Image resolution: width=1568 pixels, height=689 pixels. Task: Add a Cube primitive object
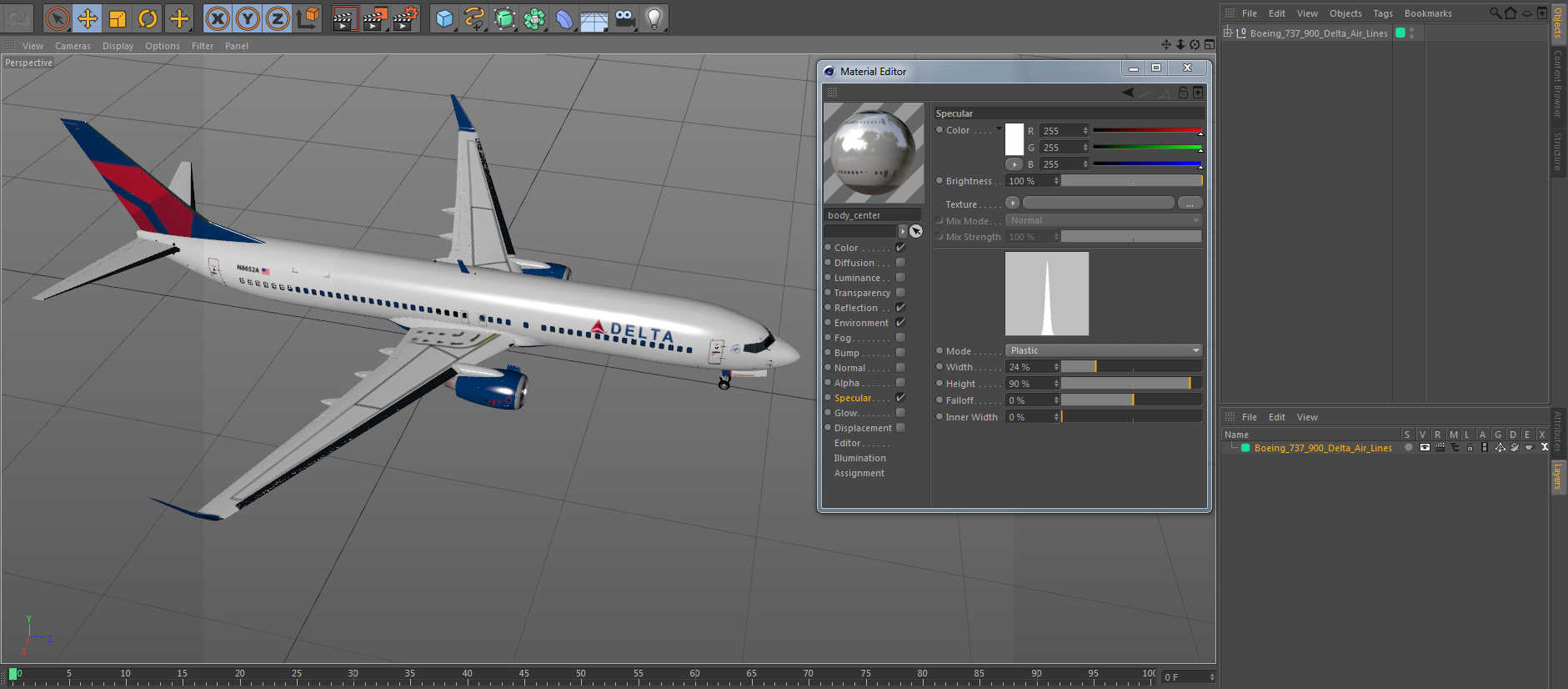[445, 18]
